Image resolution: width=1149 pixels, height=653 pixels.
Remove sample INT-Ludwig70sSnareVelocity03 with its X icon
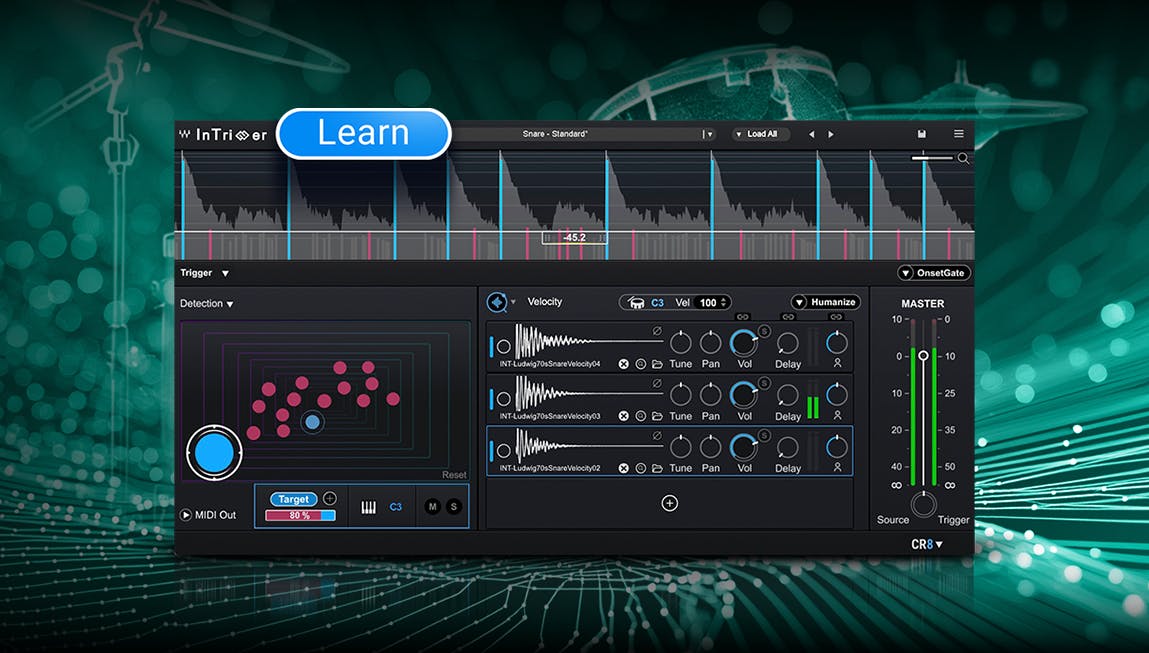click(623, 416)
